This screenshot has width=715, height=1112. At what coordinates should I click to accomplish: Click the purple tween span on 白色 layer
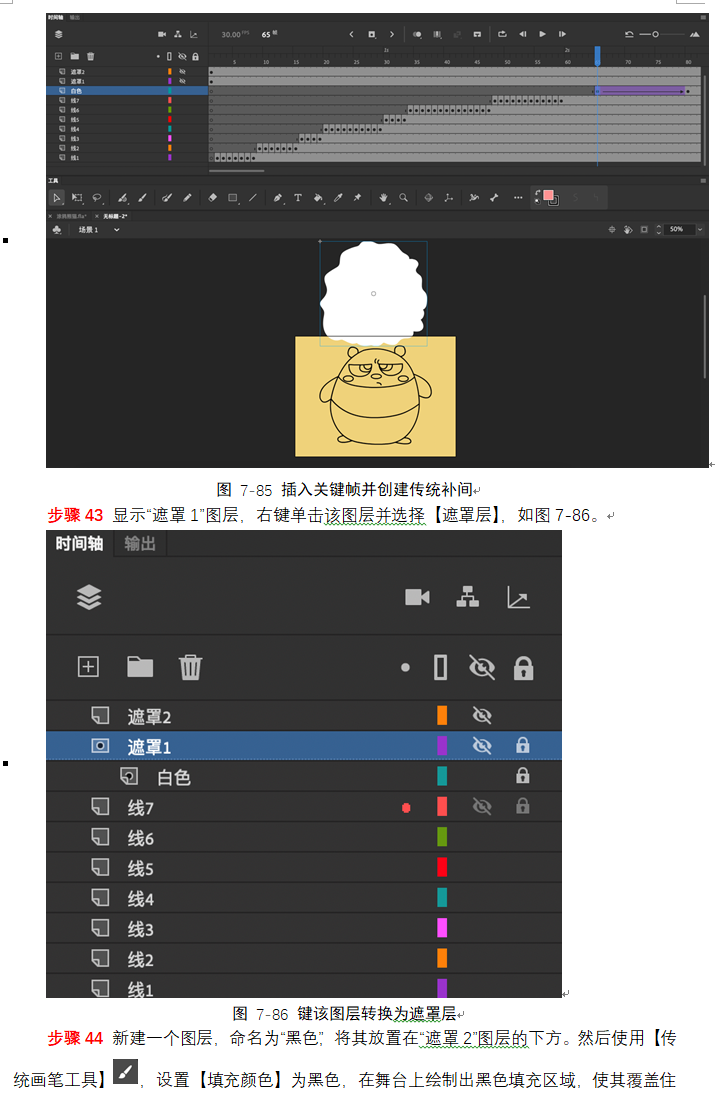(641, 91)
